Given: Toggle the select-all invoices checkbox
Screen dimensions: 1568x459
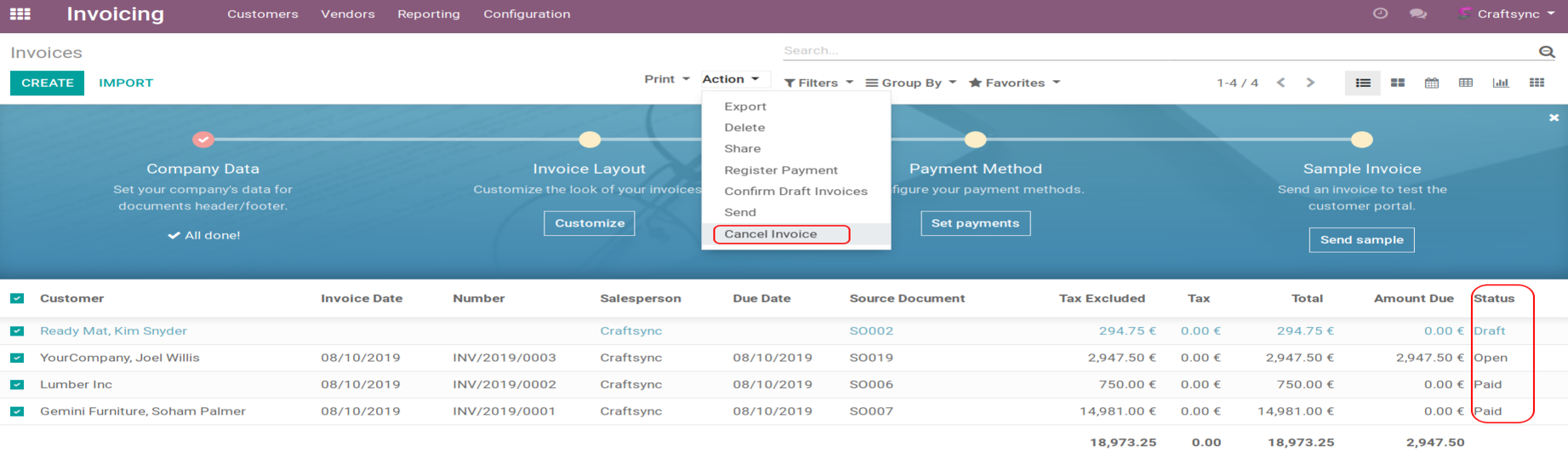Looking at the screenshot, I should click(17, 299).
